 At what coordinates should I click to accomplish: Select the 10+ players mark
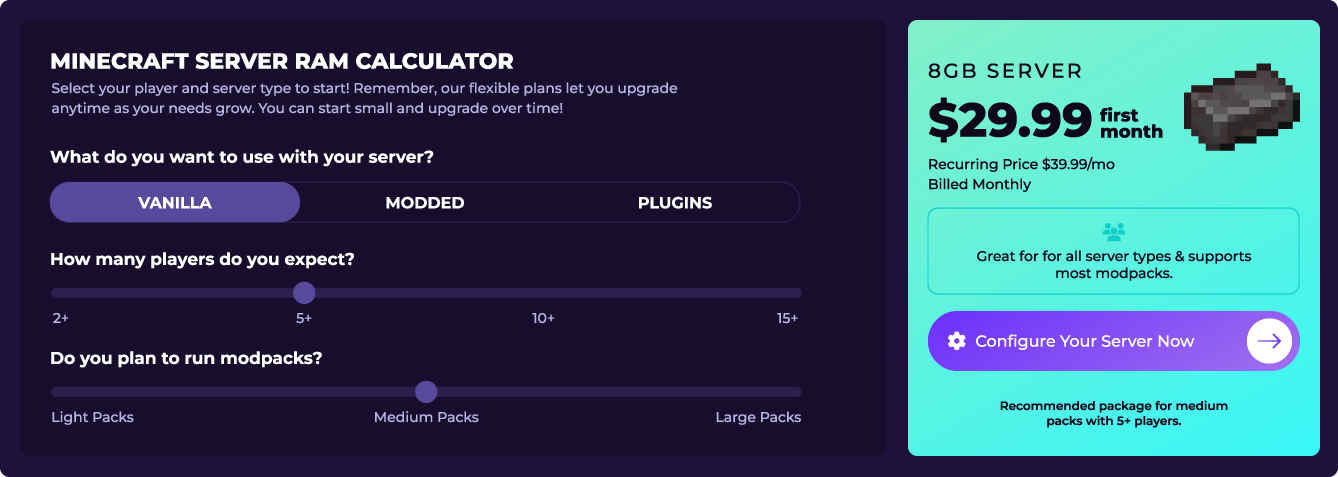pyautogui.click(x=543, y=318)
